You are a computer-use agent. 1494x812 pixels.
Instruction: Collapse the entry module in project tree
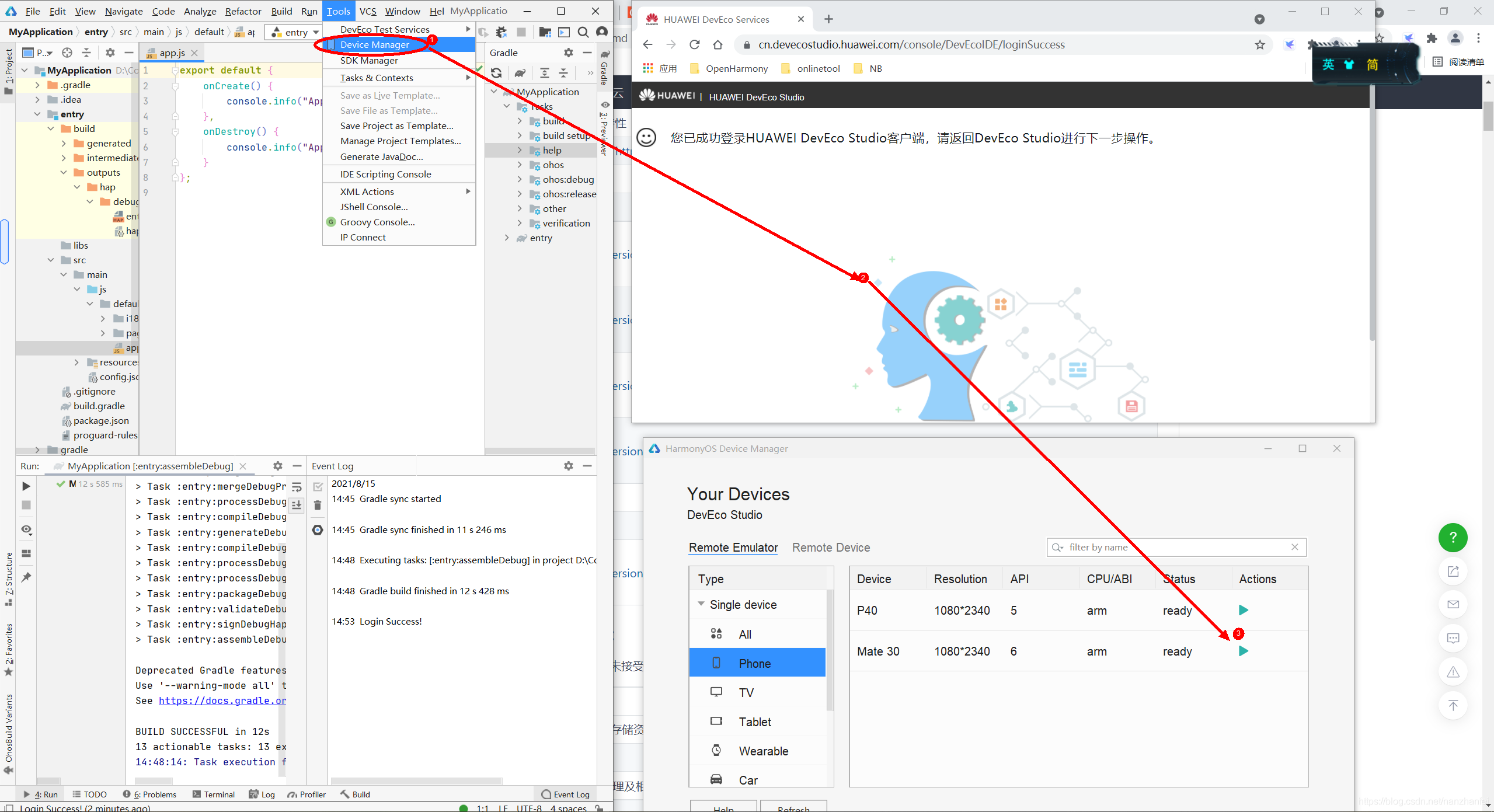click(38, 114)
